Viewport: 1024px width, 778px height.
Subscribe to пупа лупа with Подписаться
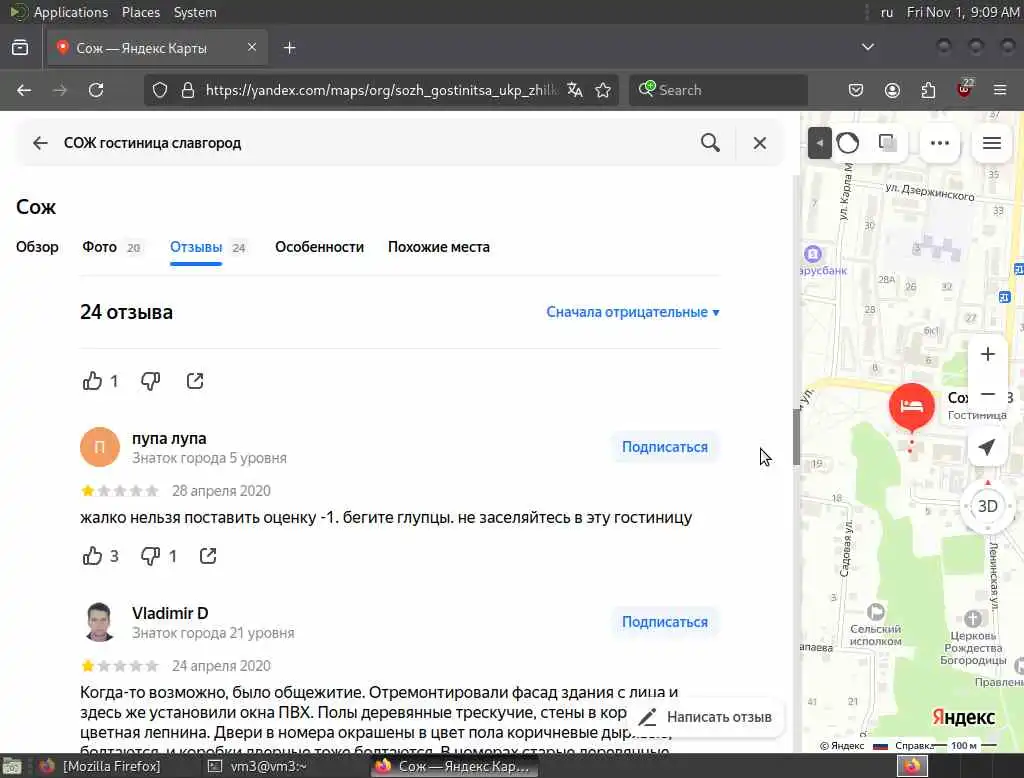(x=665, y=447)
